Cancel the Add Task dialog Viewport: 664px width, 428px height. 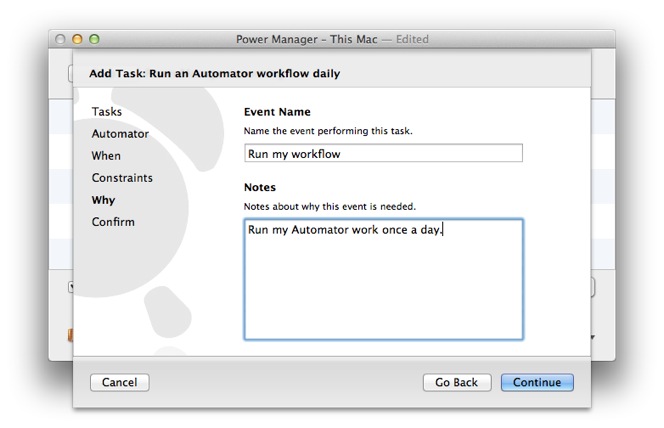pyautogui.click(x=119, y=382)
